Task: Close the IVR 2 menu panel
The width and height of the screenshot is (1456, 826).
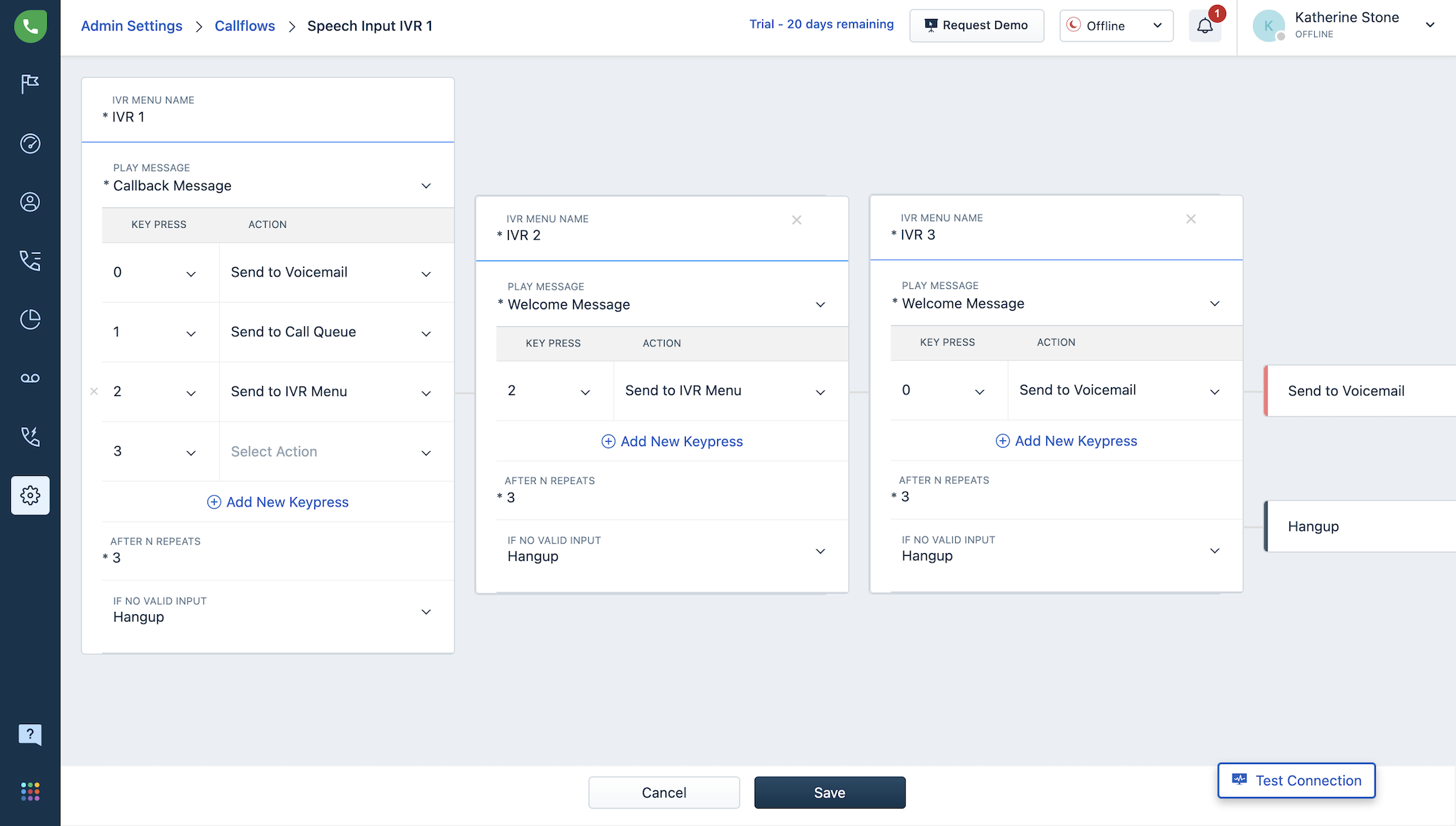Action: coord(797,220)
